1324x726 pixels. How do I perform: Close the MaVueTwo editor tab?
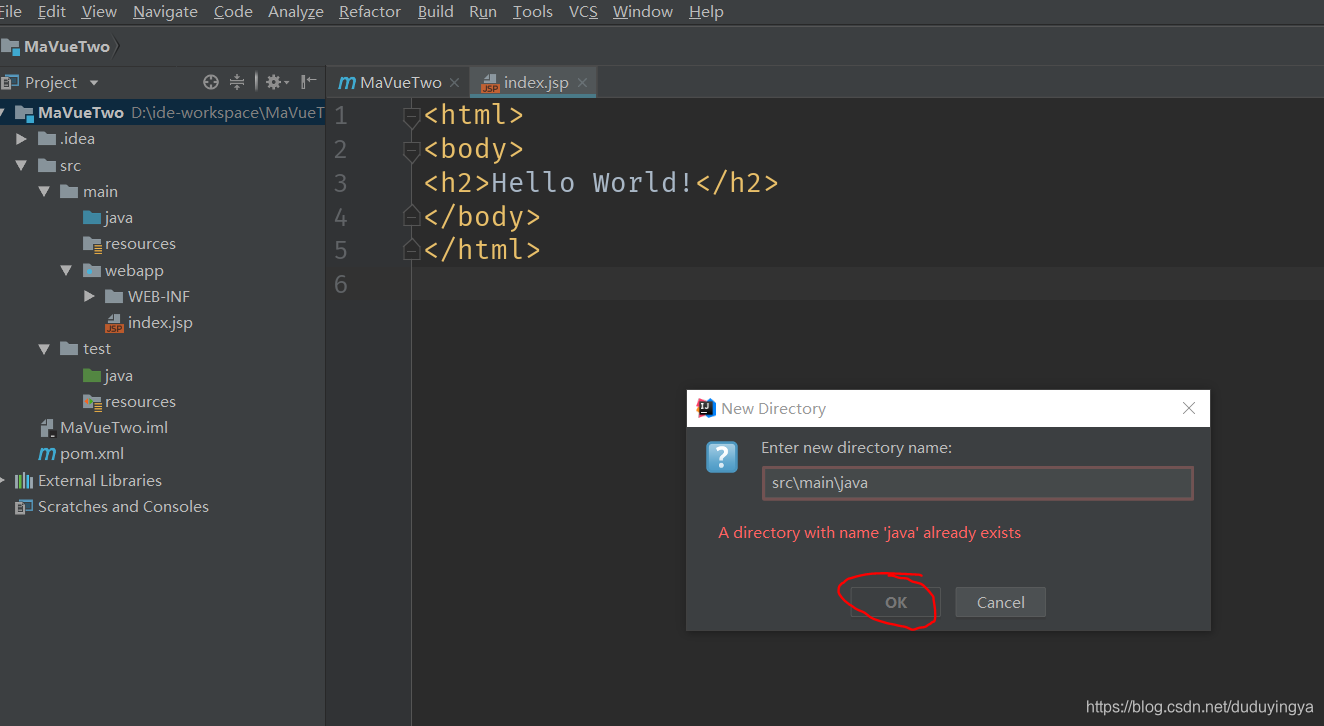[x=454, y=83]
